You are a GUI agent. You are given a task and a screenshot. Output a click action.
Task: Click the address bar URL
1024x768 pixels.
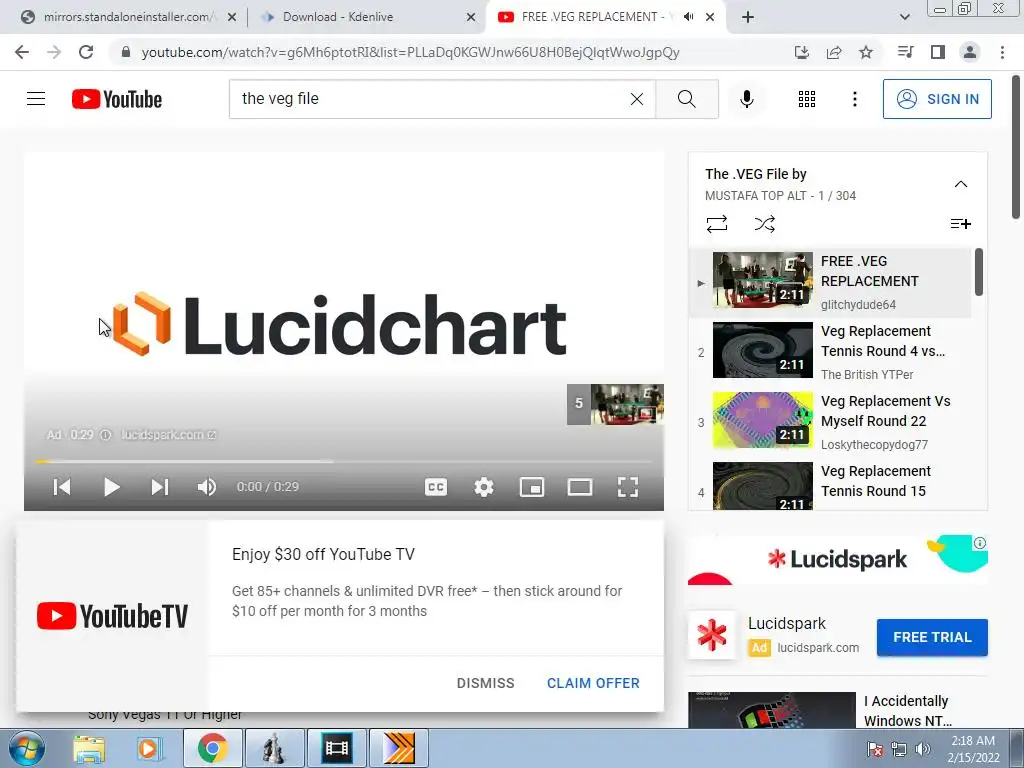click(410, 52)
